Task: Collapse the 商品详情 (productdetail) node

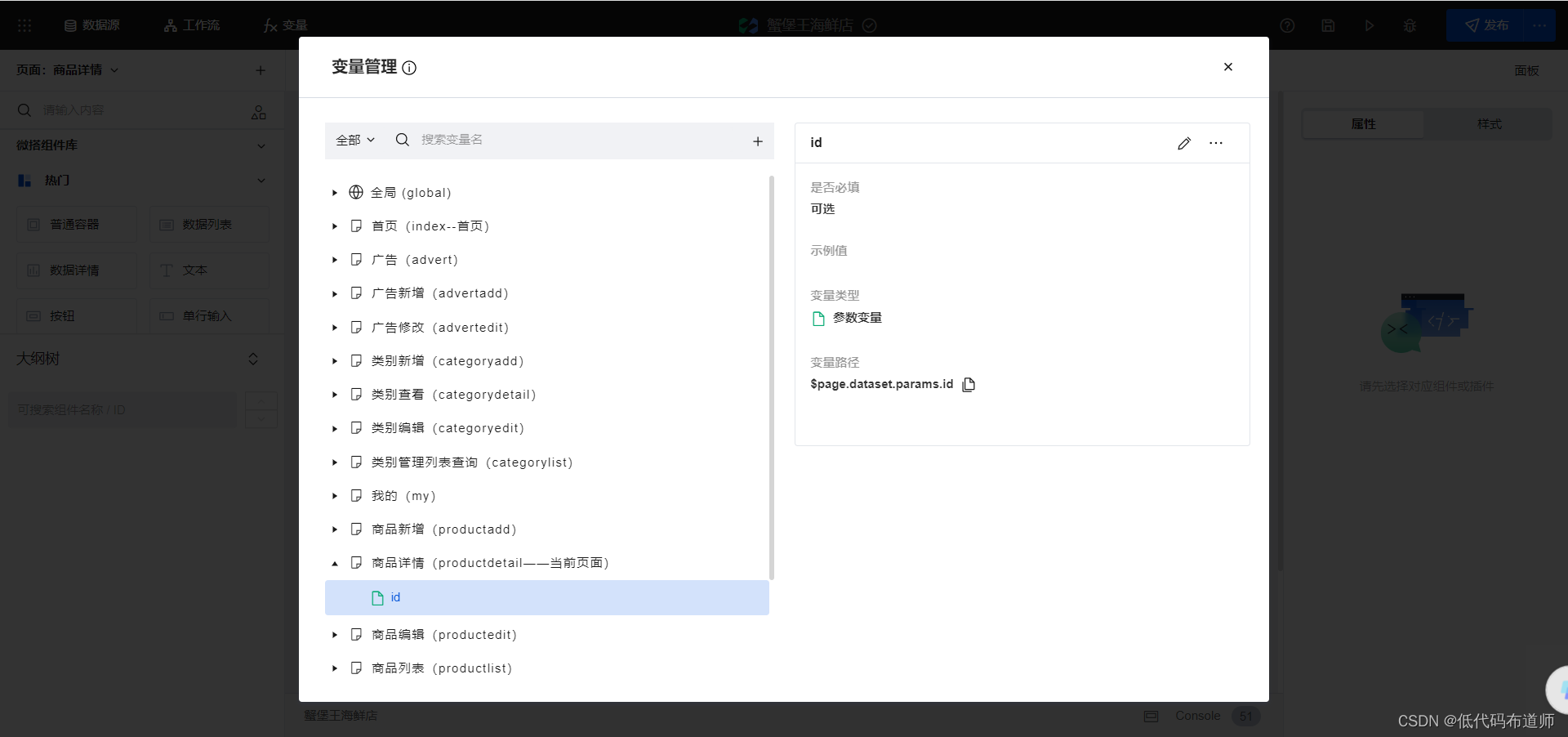Action: tap(335, 563)
